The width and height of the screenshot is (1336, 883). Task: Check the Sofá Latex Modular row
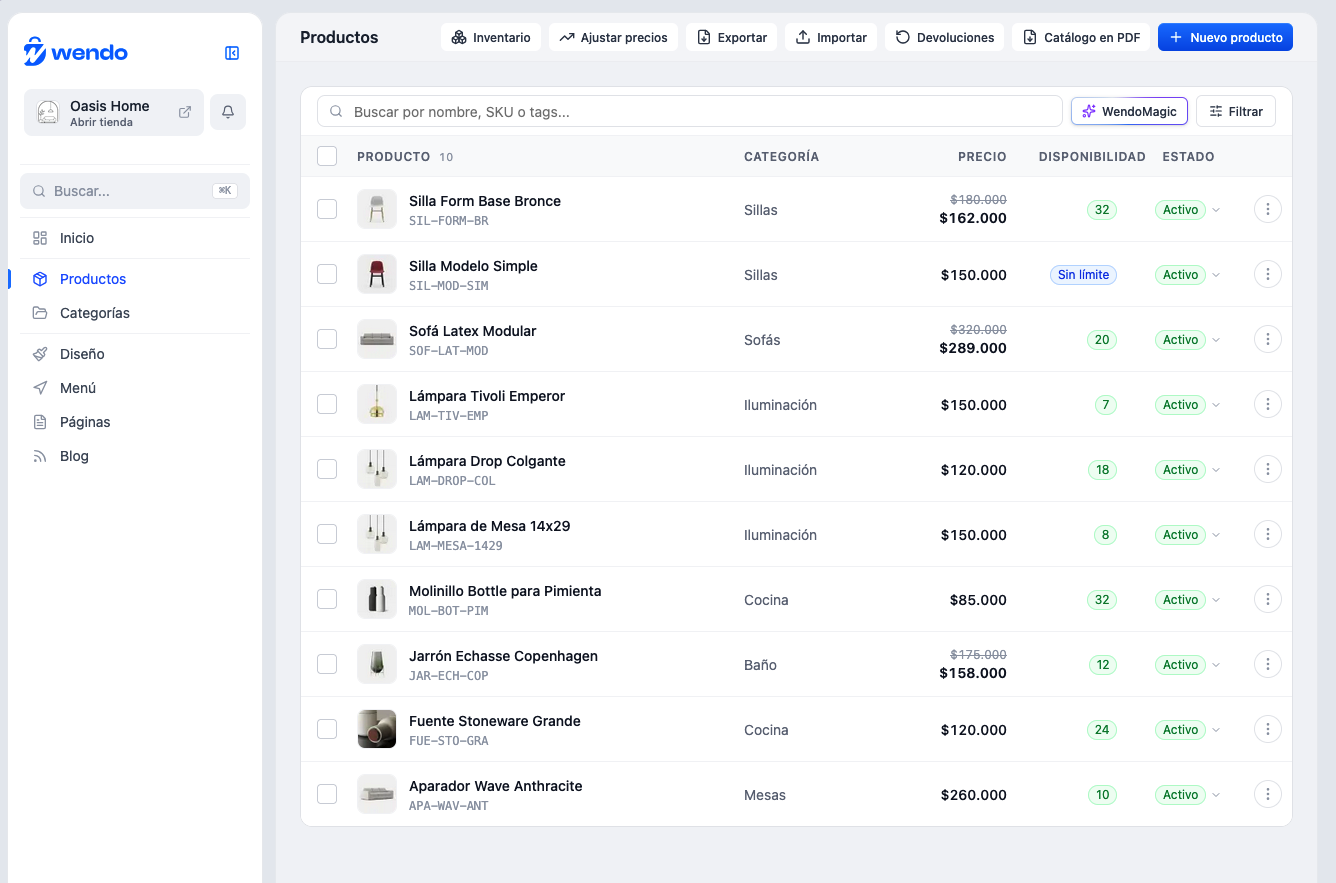click(327, 339)
